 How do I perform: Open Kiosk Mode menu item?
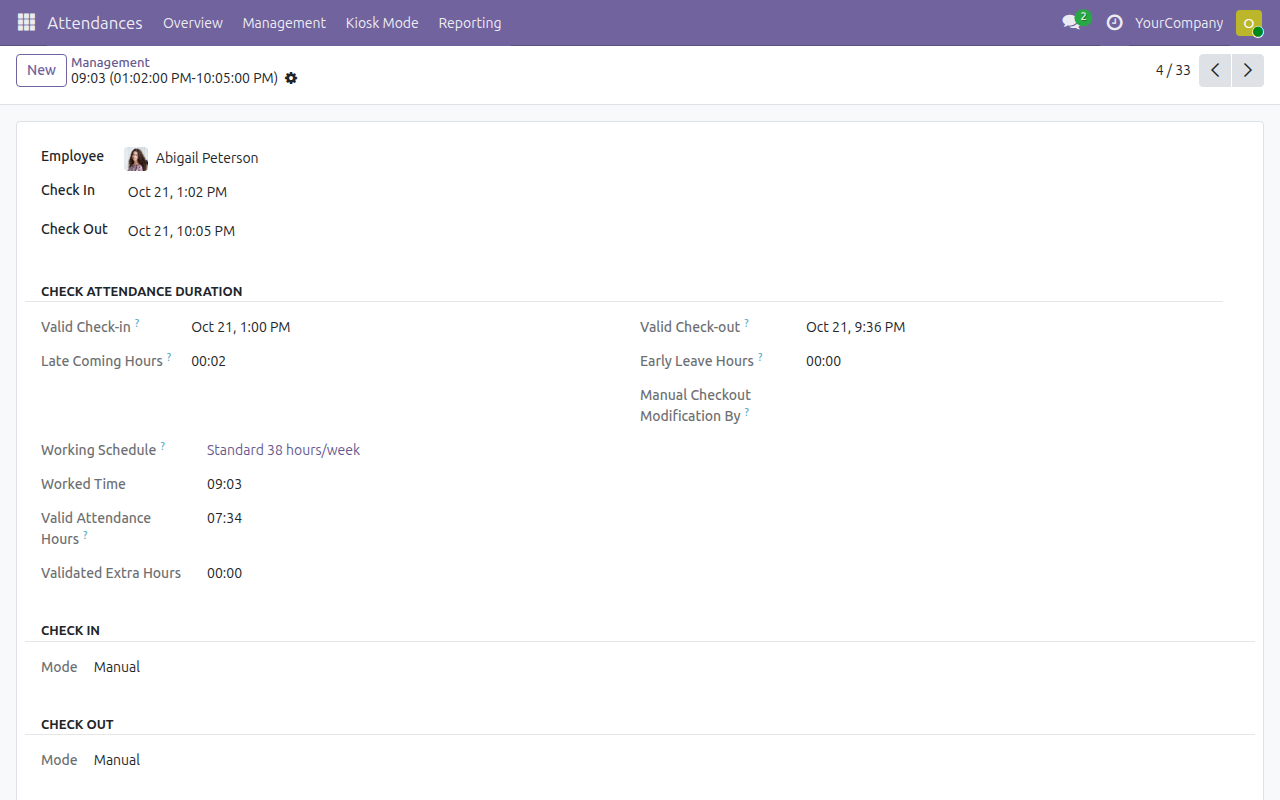[x=382, y=23]
